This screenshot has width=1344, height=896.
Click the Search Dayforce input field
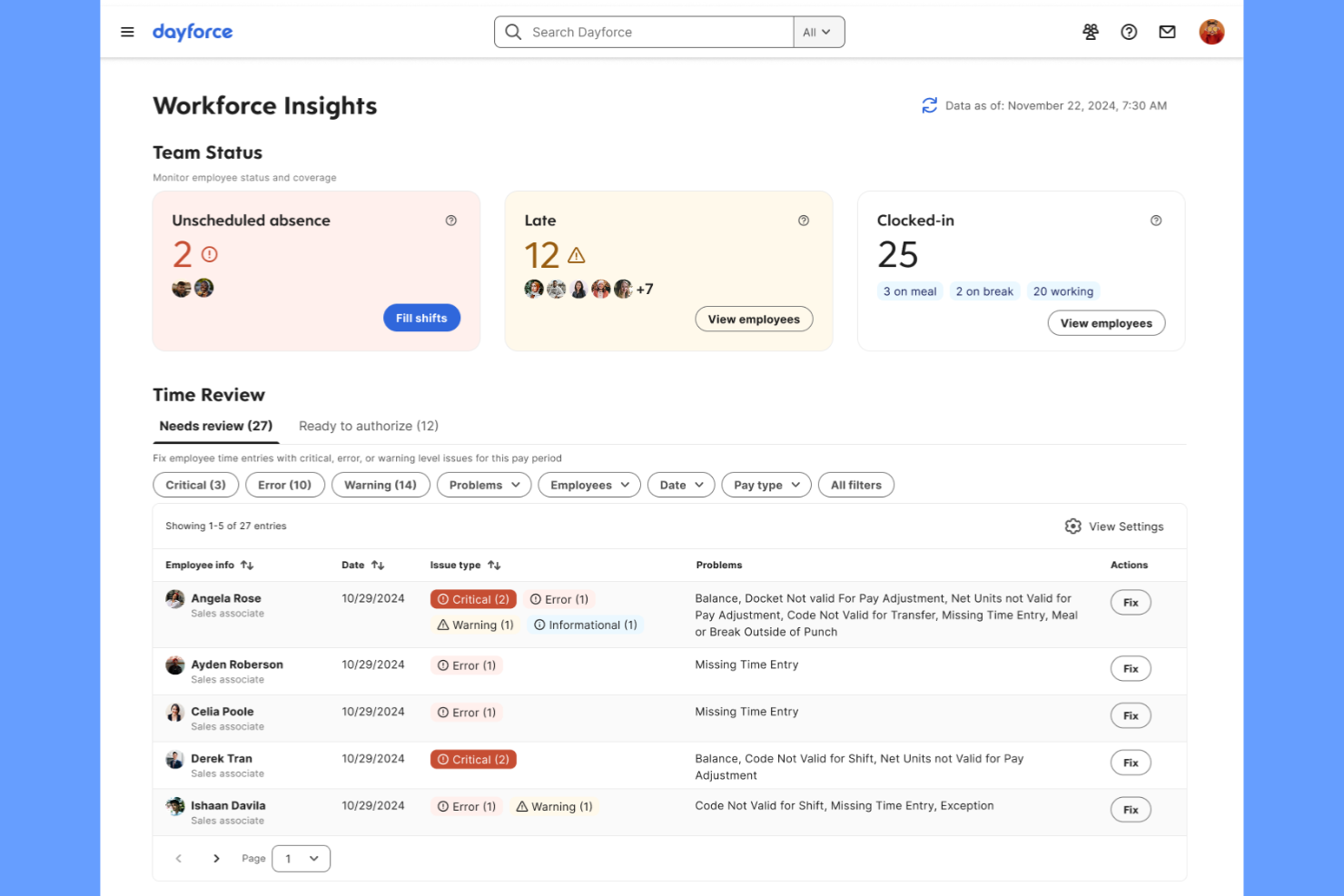coord(645,32)
